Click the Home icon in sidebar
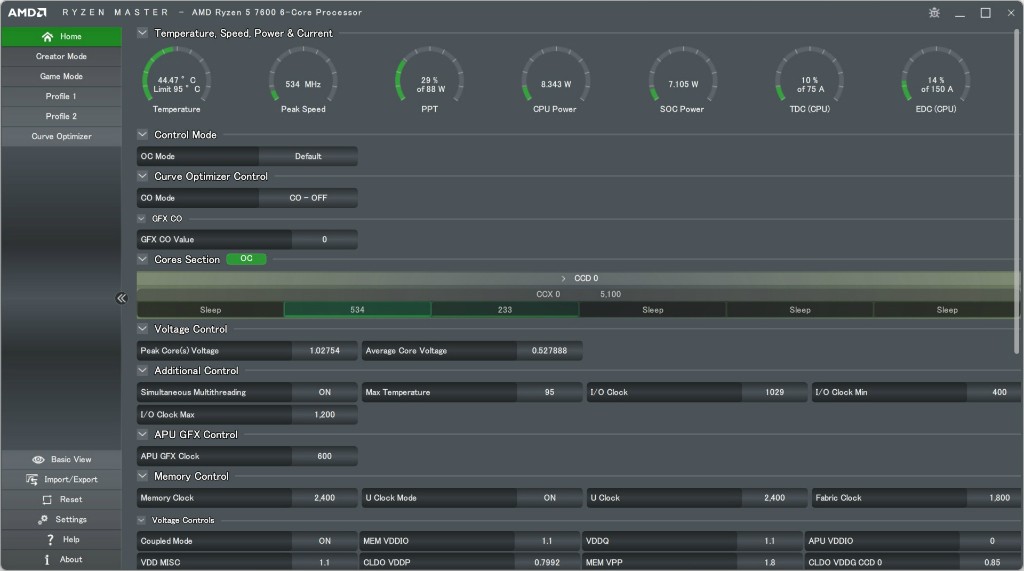 click(x=47, y=37)
